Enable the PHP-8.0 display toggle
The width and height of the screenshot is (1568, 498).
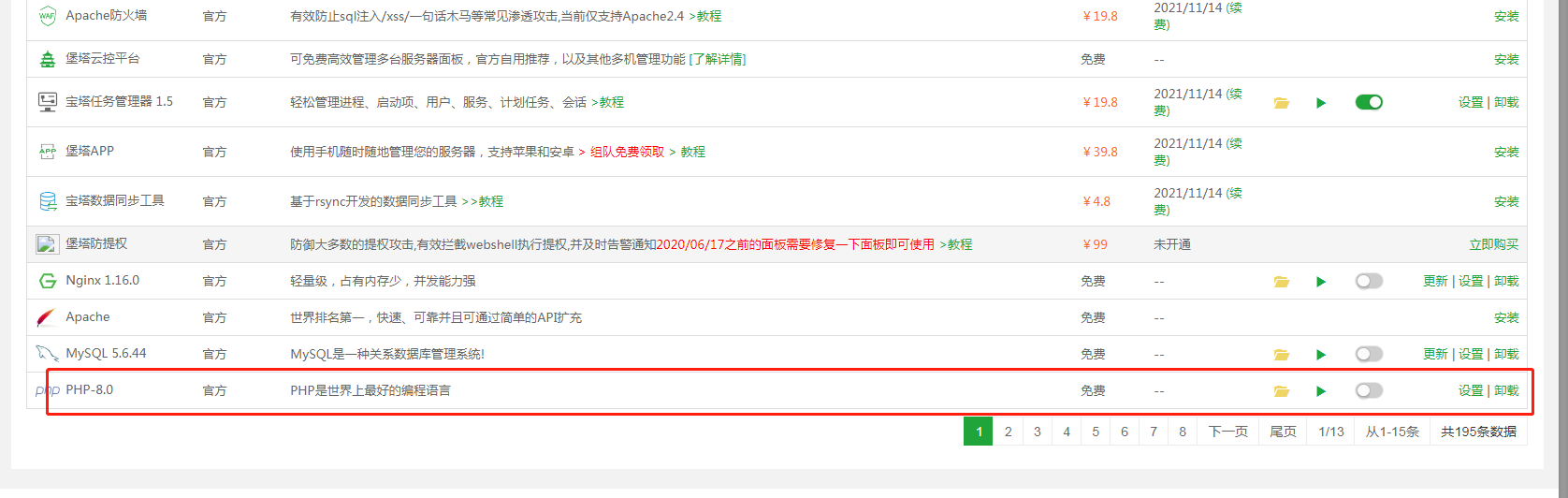(x=1369, y=390)
